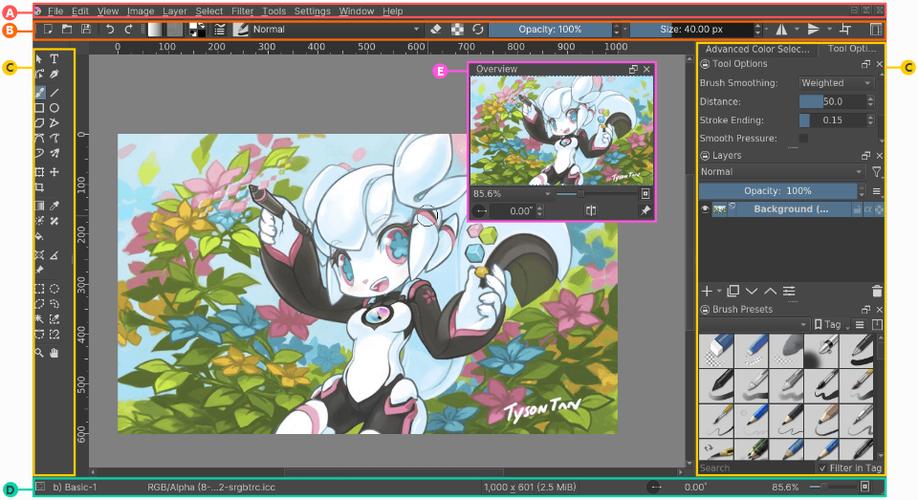Open the Overview zoom percentage dropdown
This screenshot has width=918, height=500.
tap(512, 194)
